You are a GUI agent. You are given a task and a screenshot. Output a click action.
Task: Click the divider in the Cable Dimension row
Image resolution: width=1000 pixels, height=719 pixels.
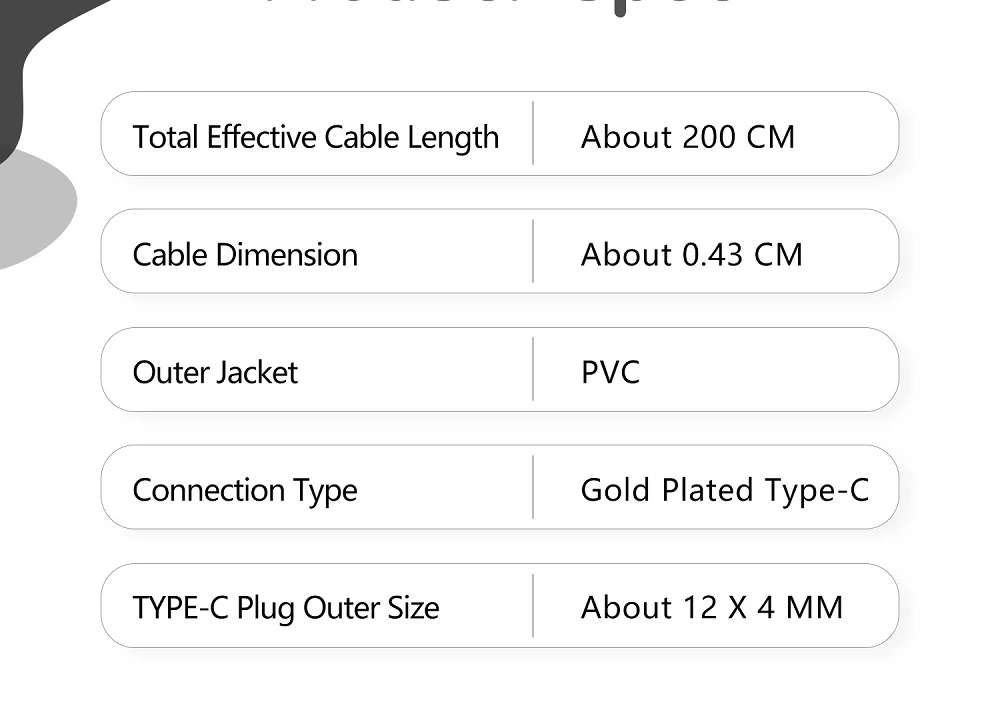click(x=533, y=251)
